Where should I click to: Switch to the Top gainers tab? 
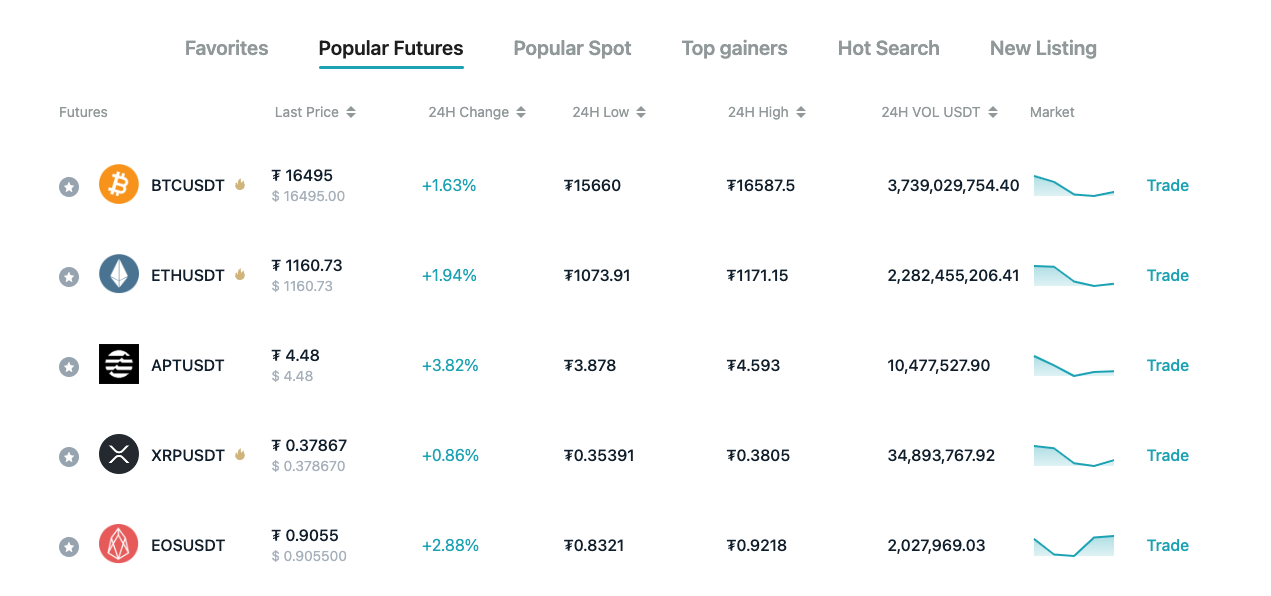pos(734,48)
